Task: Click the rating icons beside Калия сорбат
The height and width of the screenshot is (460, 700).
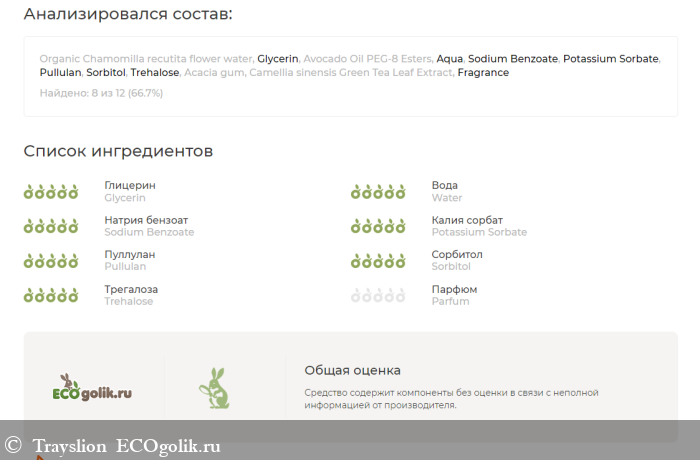Action: click(378, 226)
